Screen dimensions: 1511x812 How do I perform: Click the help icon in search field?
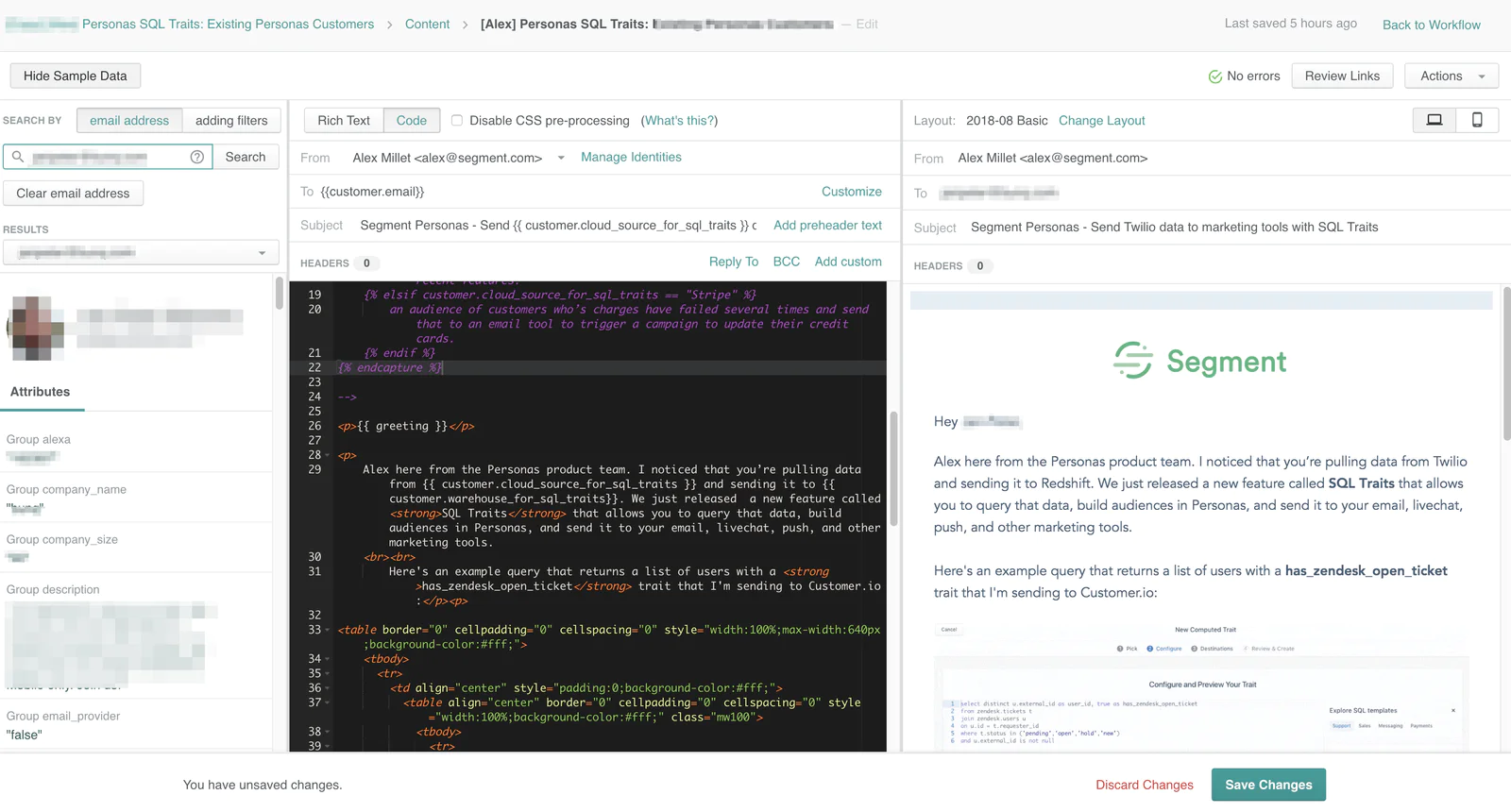tap(196, 157)
